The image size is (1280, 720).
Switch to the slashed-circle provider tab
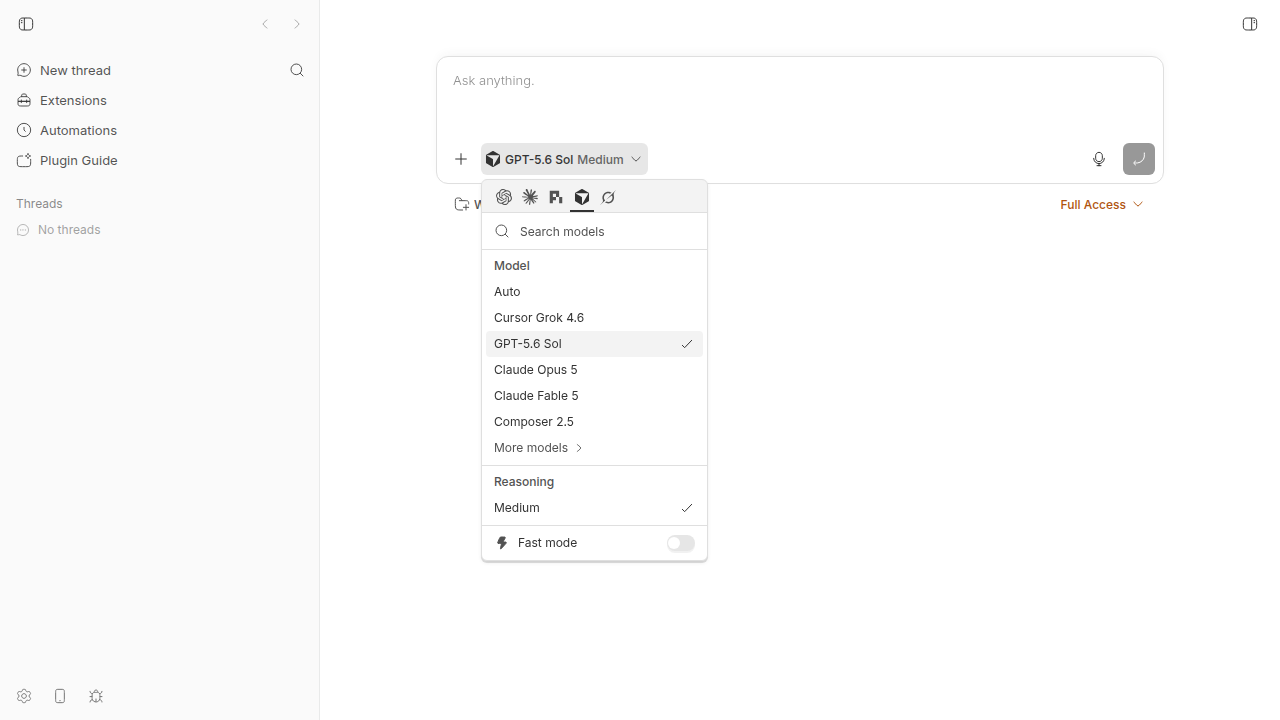(608, 197)
